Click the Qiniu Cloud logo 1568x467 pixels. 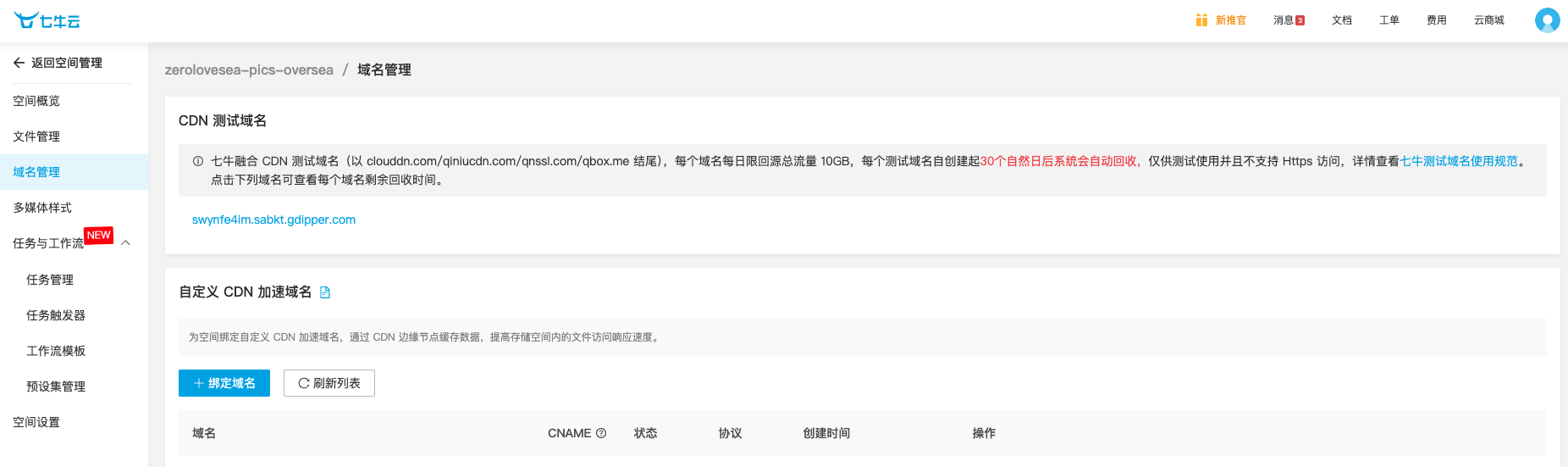click(47, 20)
